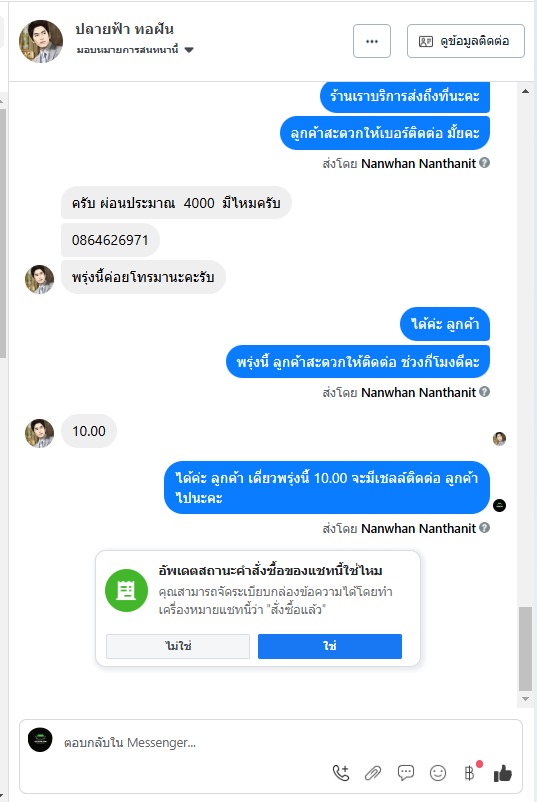Click the green order receipt icon
This screenshot has width=537, height=802.
pyautogui.click(x=126, y=590)
